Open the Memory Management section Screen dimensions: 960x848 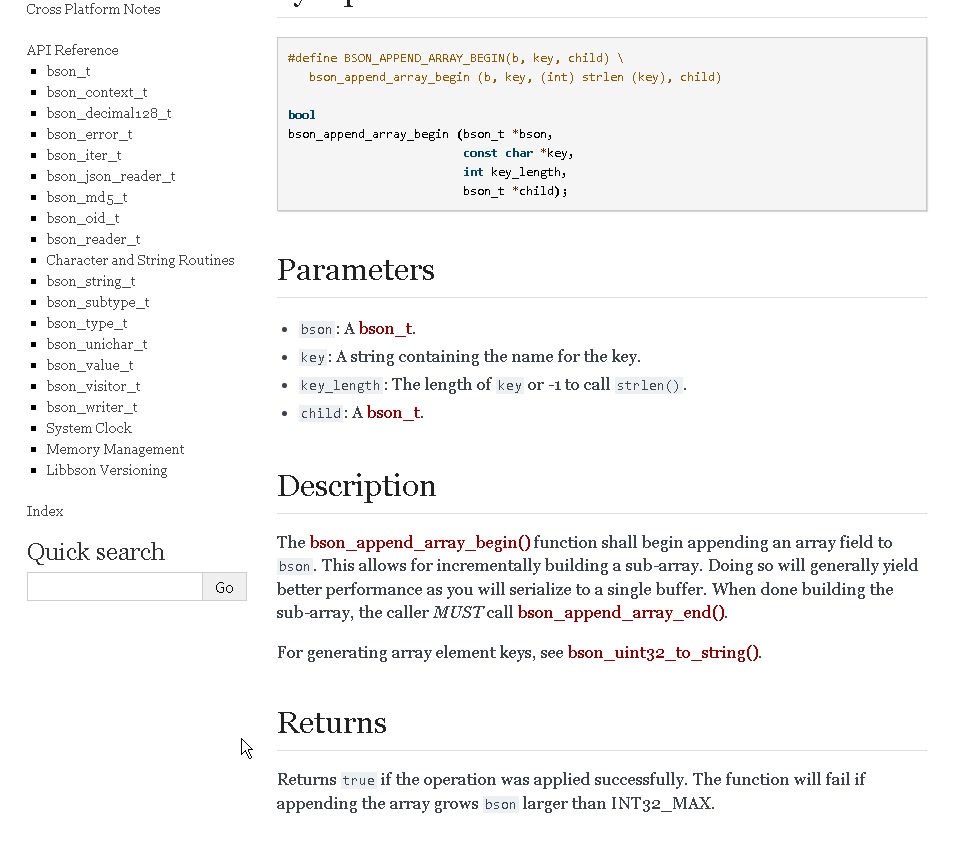click(x=115, y=449)
